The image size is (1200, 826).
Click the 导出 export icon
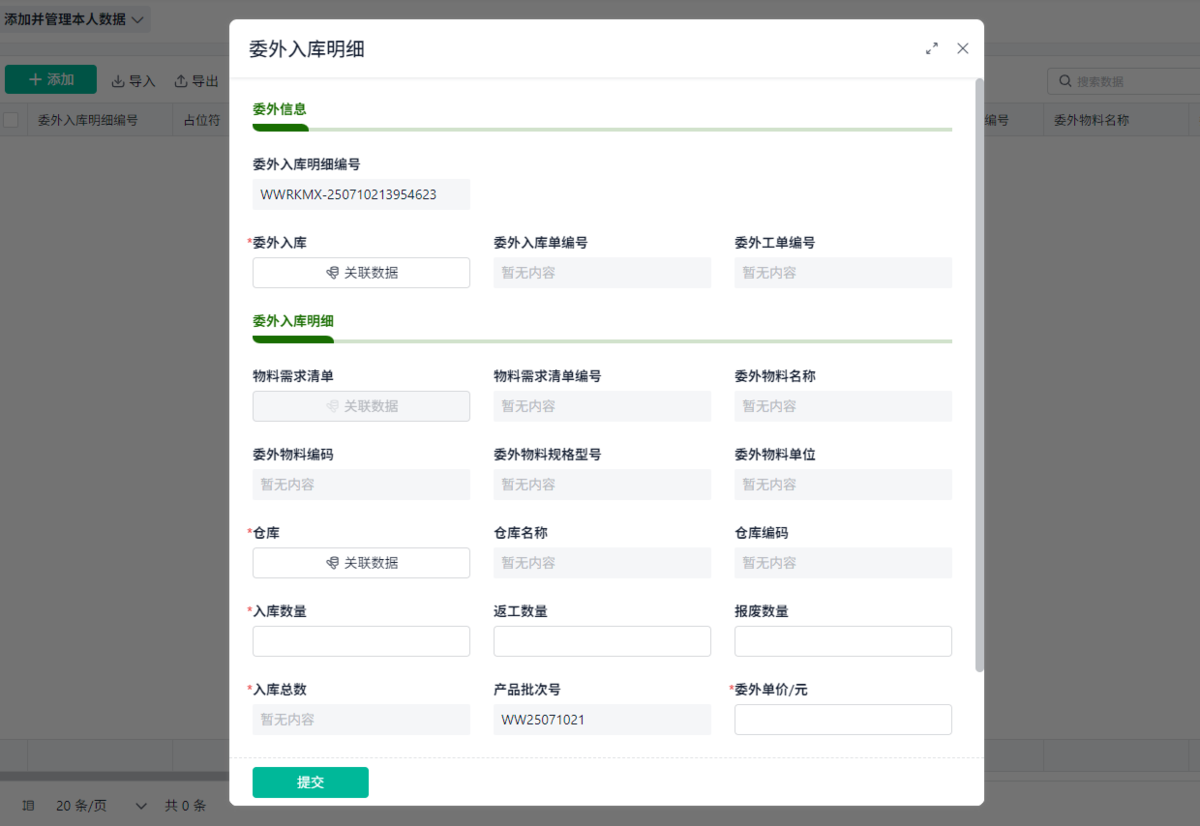181,81
